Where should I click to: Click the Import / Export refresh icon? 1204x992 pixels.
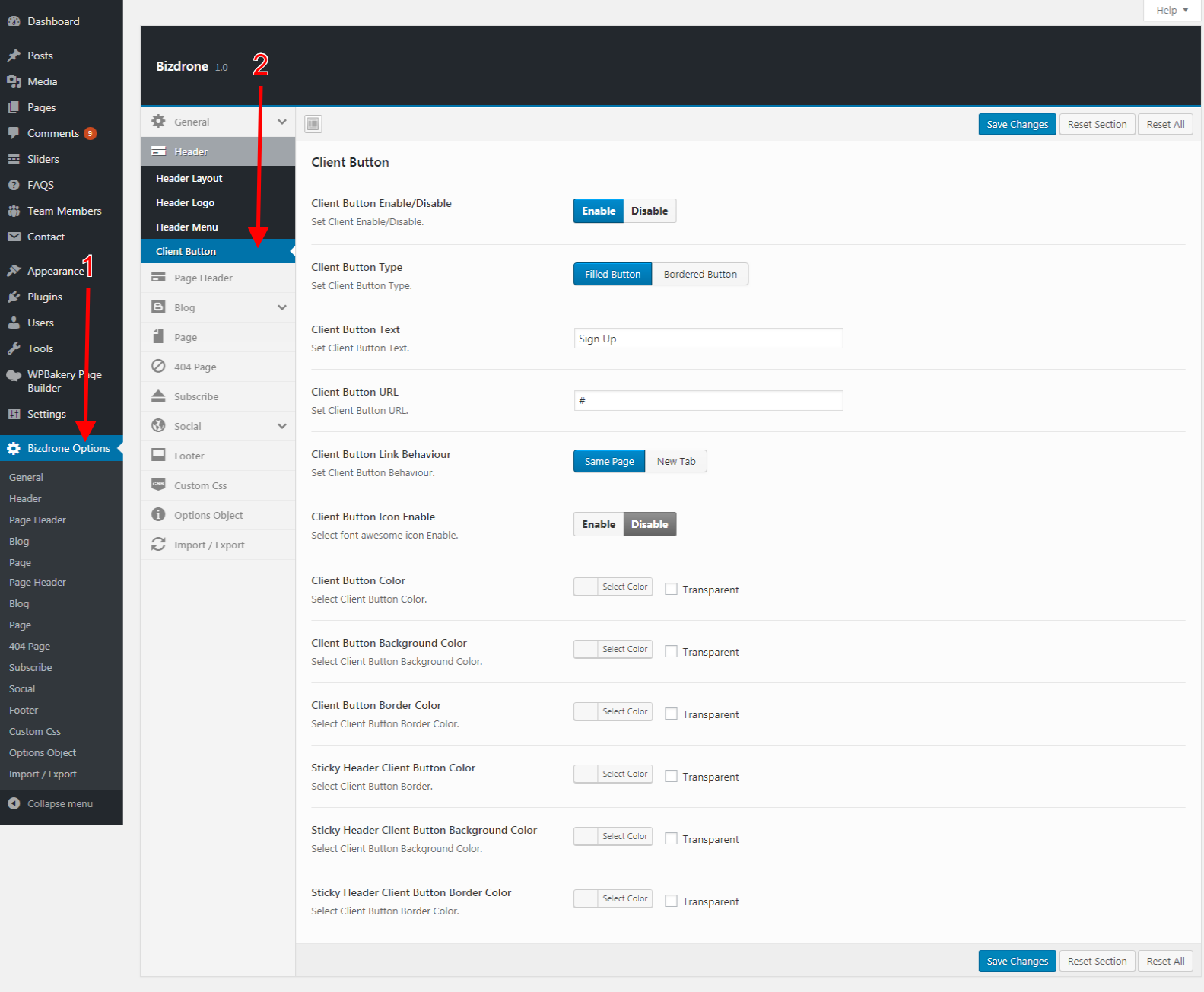(x=158, y=544)
